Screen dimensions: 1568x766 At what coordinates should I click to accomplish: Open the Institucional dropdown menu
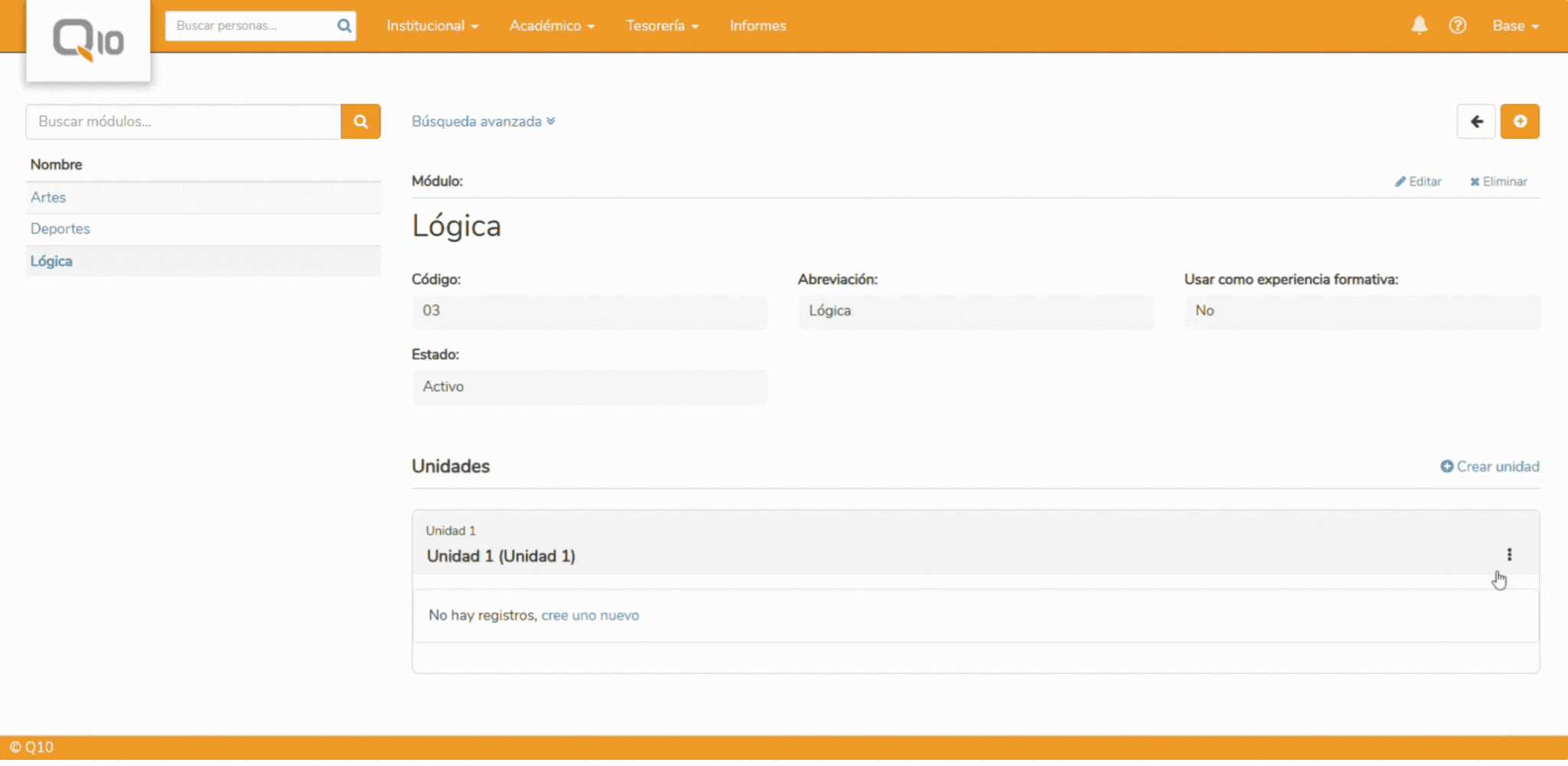click(432, 26)
